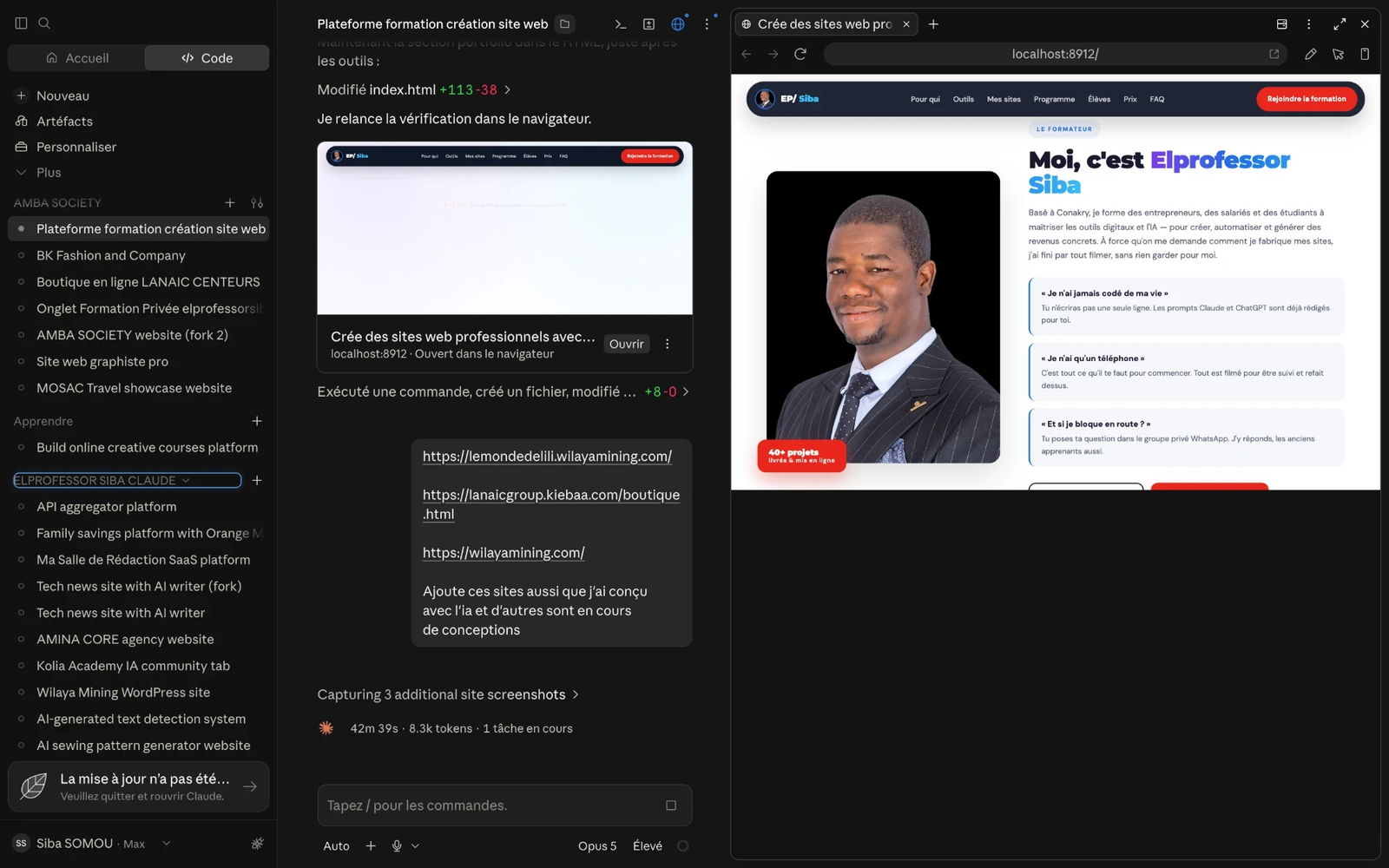Expand the Exécuté une commande details
Viewport: 1389px width, 868px height.
pyautogui.click(x=686, y=392)
